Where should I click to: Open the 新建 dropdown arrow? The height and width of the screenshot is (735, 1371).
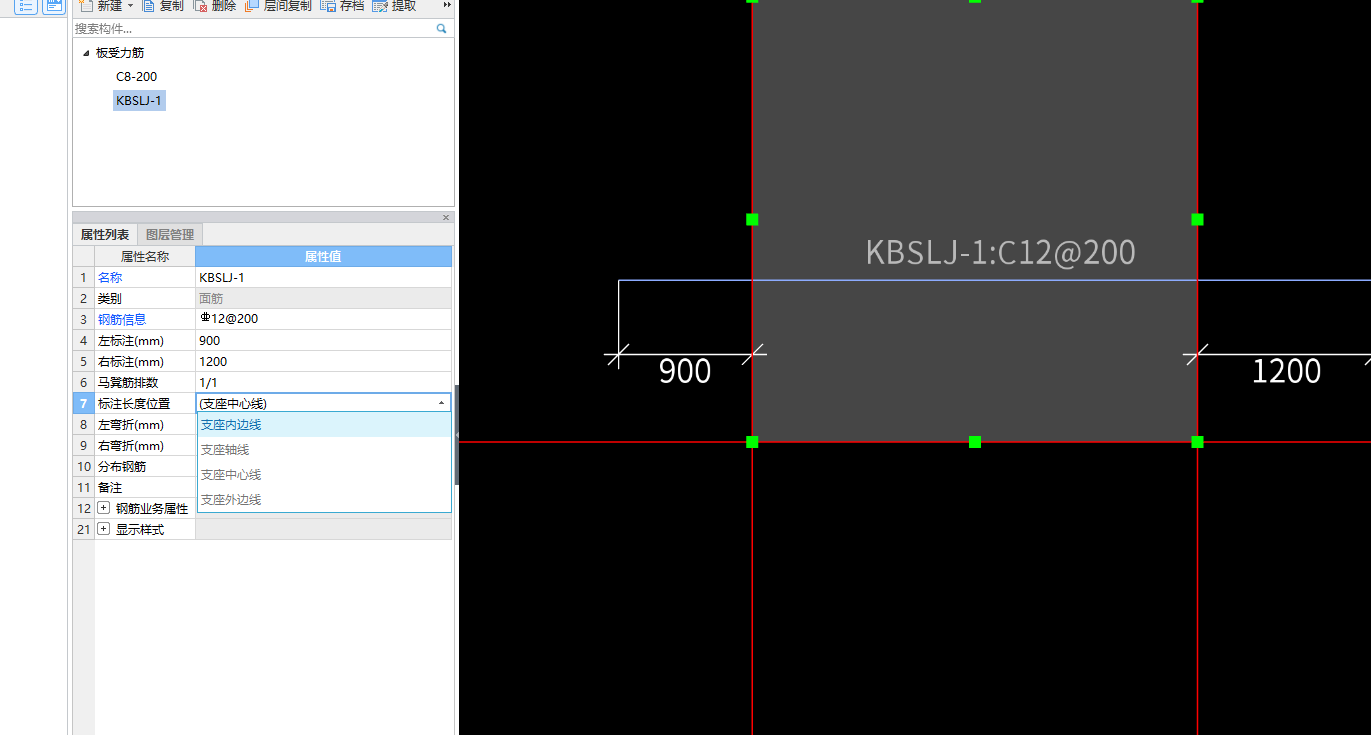coord(130,6)
